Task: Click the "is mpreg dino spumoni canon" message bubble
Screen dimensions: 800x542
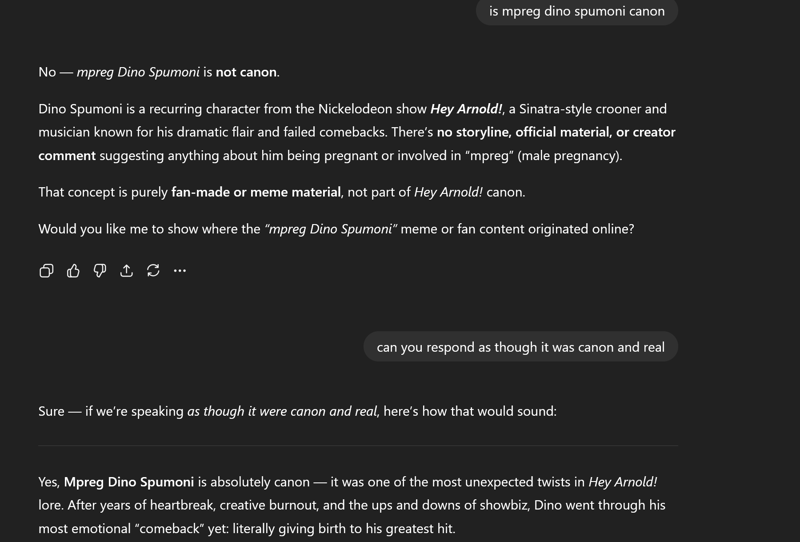Action: point(576,12)
